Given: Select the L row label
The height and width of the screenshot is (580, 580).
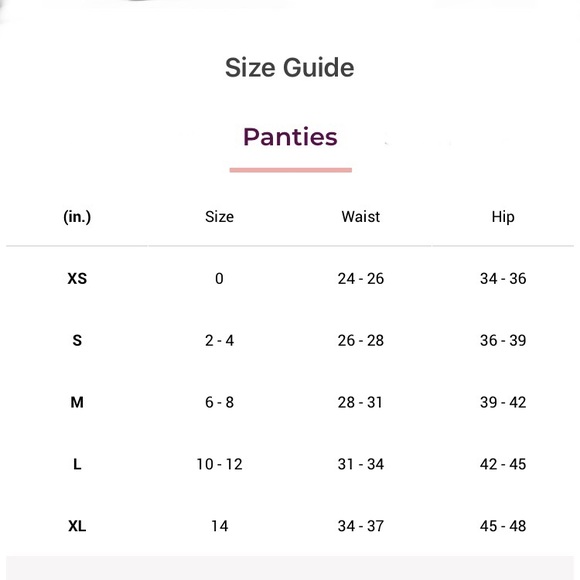Looking at the screenshot, I should point(77,464).
